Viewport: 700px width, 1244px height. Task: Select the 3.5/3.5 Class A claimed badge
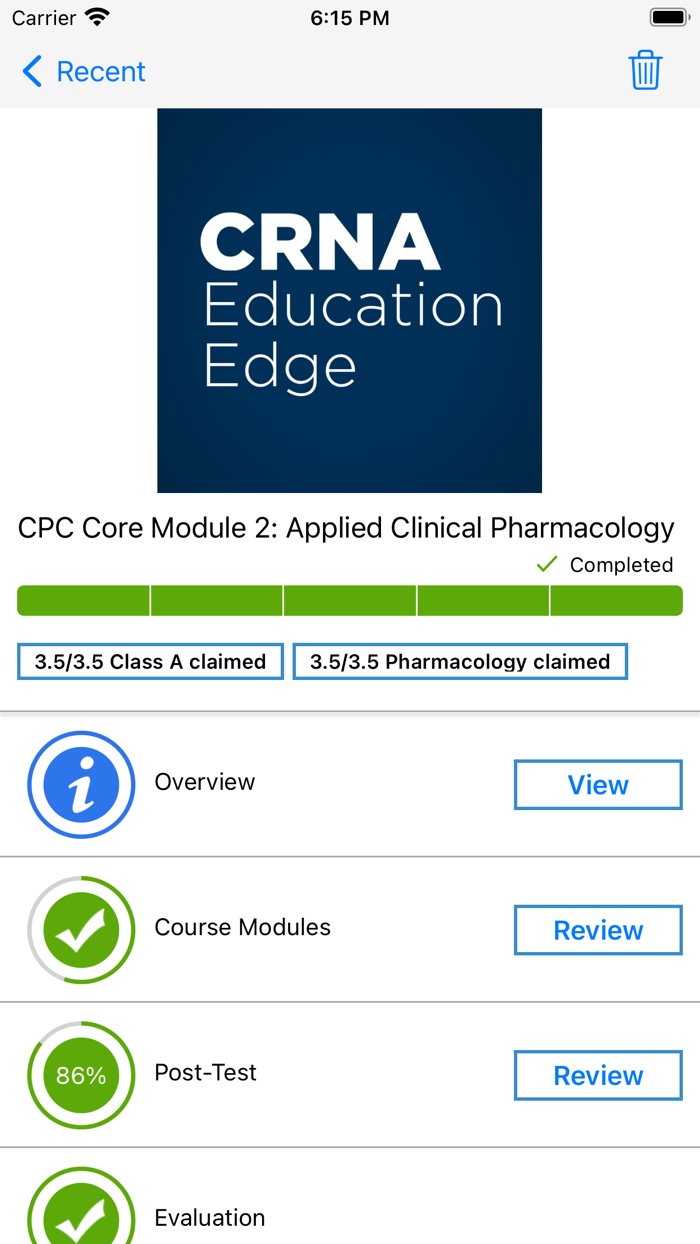click(x=149, y=661)
